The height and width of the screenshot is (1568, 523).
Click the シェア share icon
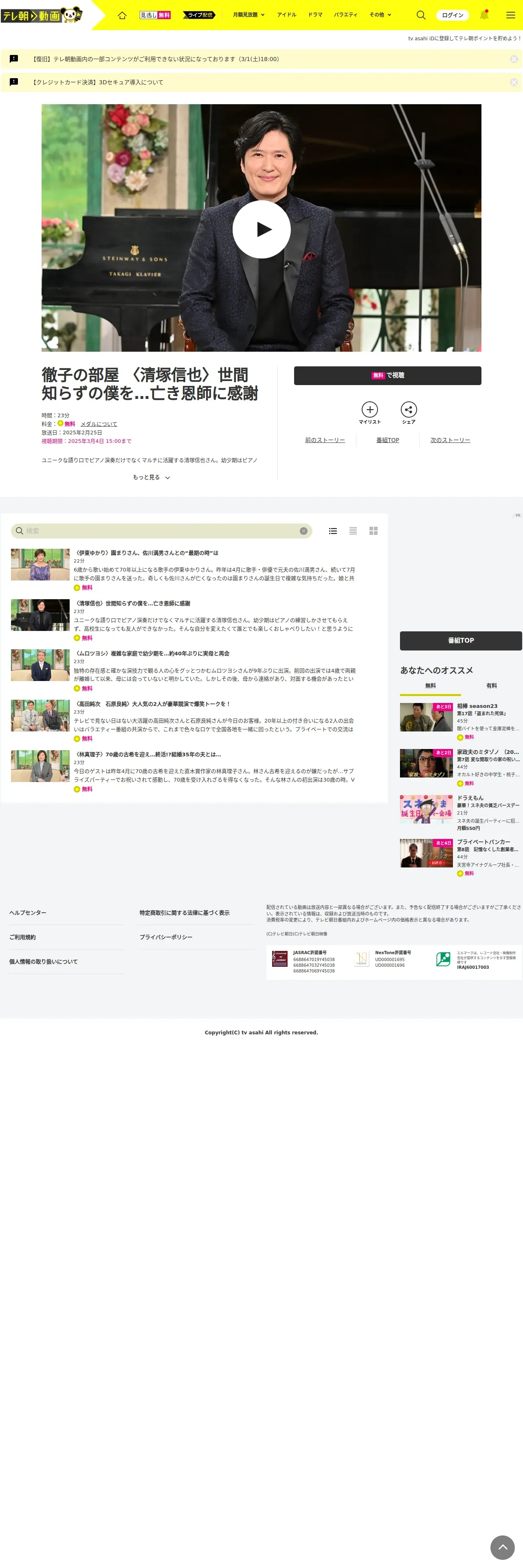[409, 413]
